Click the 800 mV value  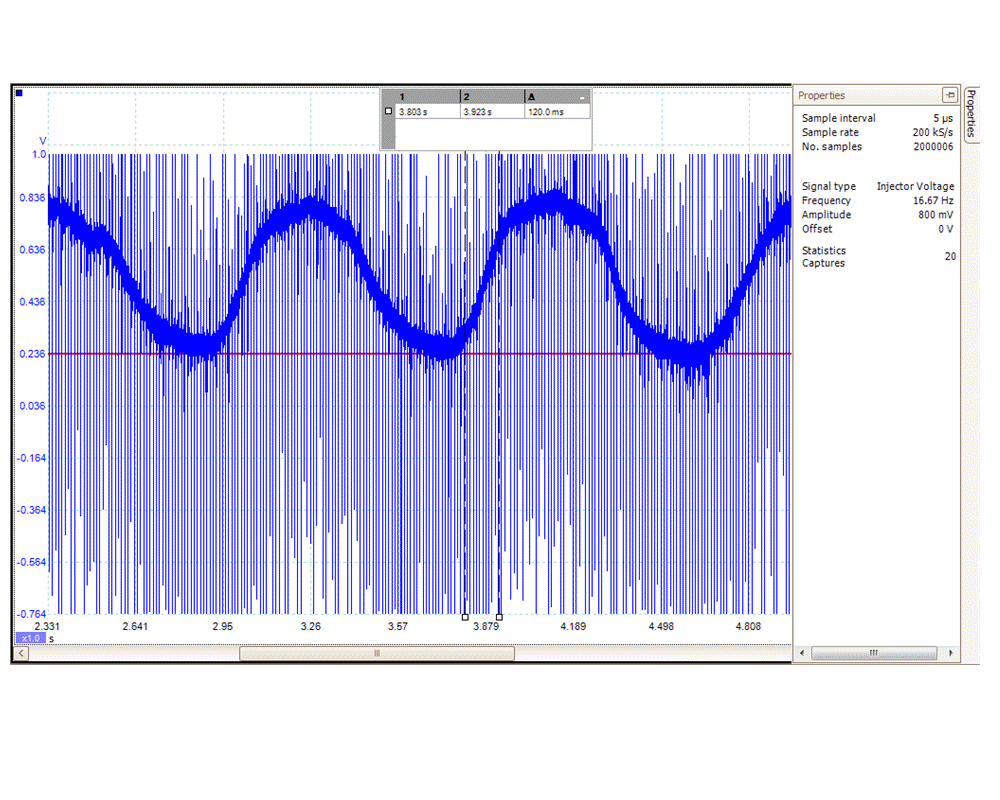tap(936, 215)
